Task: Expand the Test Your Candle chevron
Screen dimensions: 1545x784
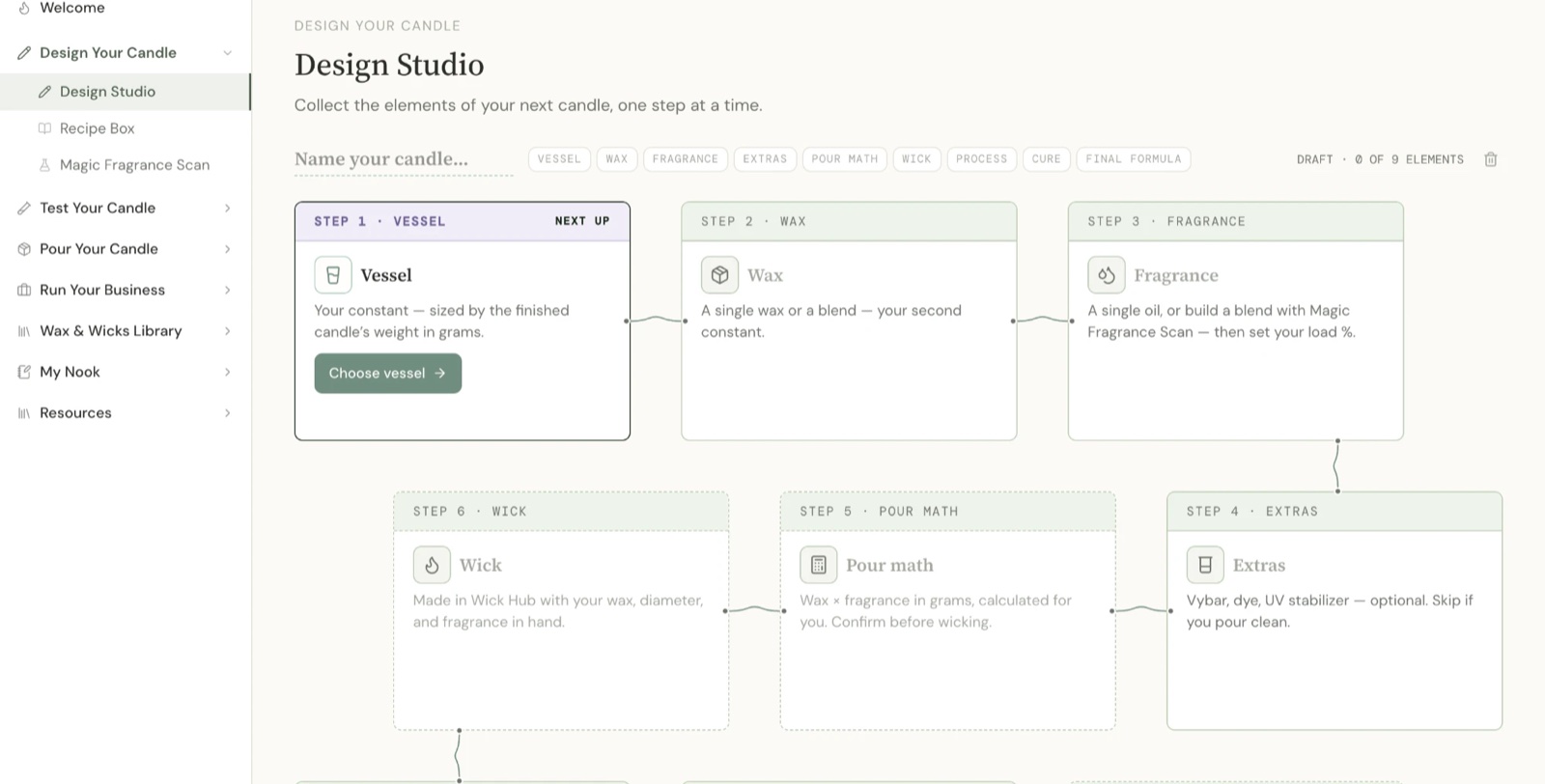Action: click(228, 208)
